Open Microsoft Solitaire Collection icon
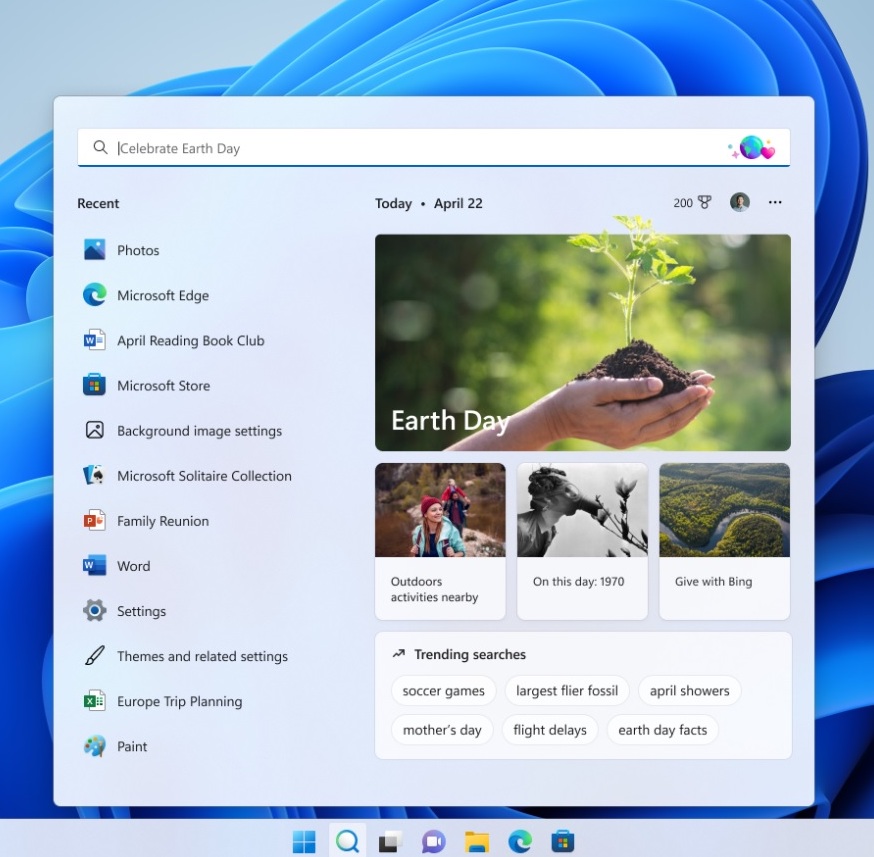Image resolution: width=874 pixels, height=857 pixels. click(x=95, y=476)
